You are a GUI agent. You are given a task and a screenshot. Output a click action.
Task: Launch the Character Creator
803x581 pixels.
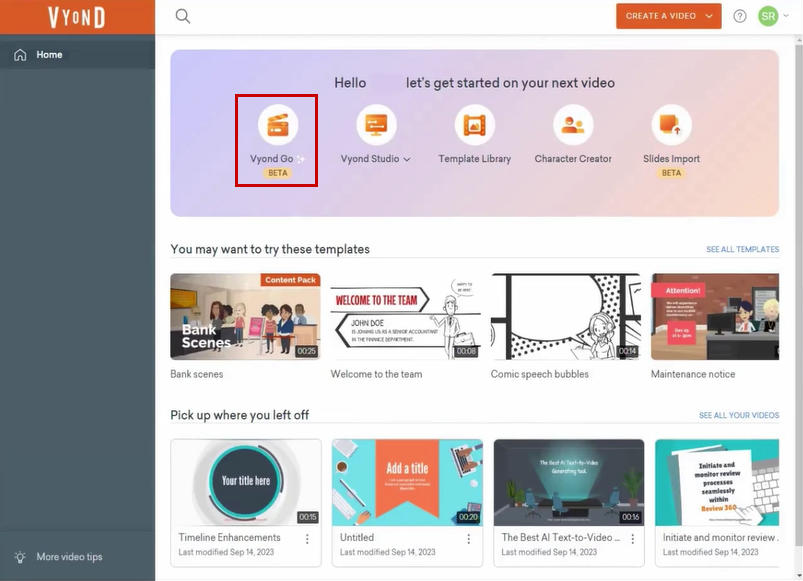click(573, 125)
